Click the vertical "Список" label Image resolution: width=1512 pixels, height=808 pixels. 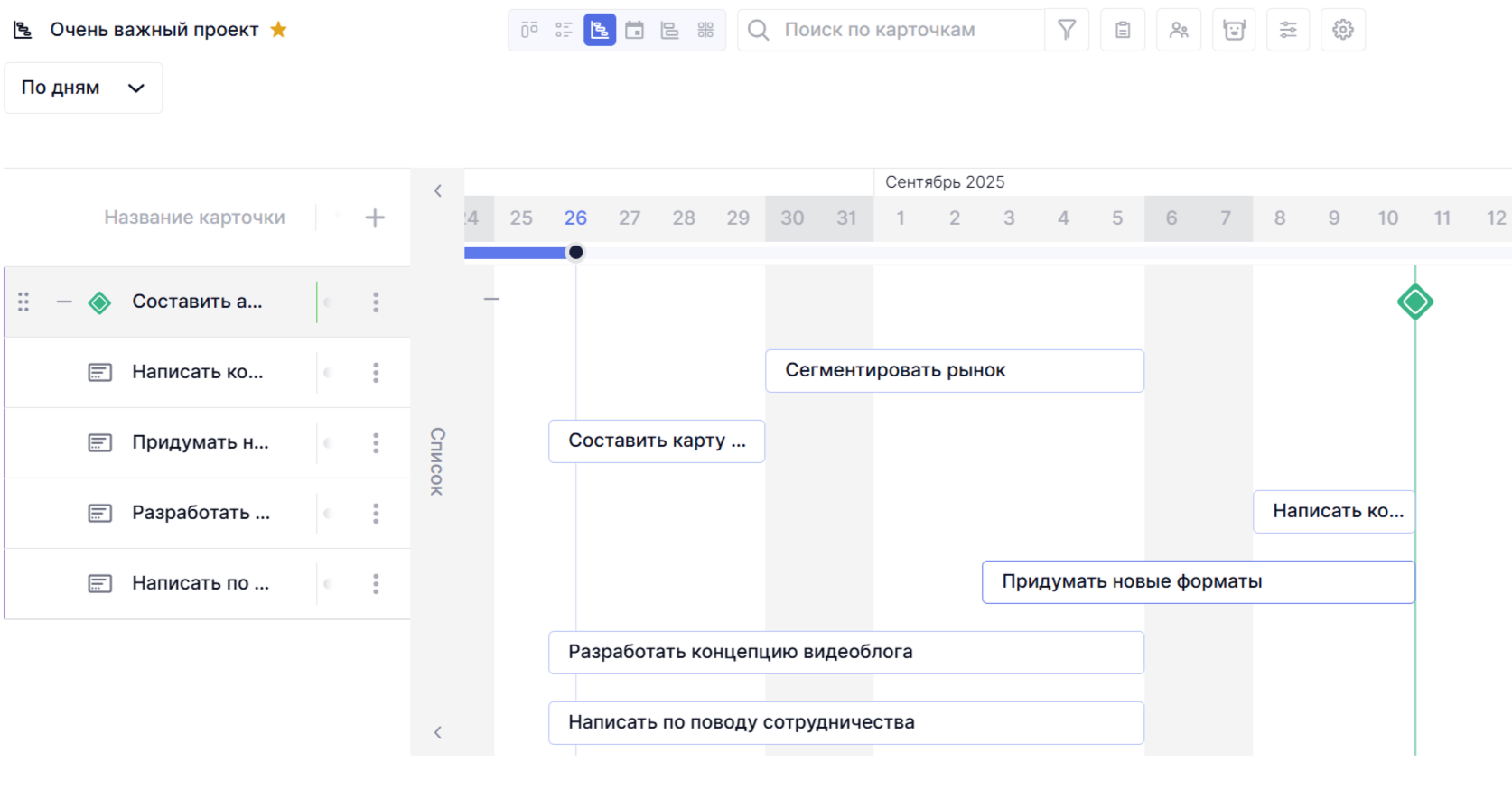pos(437,461)
